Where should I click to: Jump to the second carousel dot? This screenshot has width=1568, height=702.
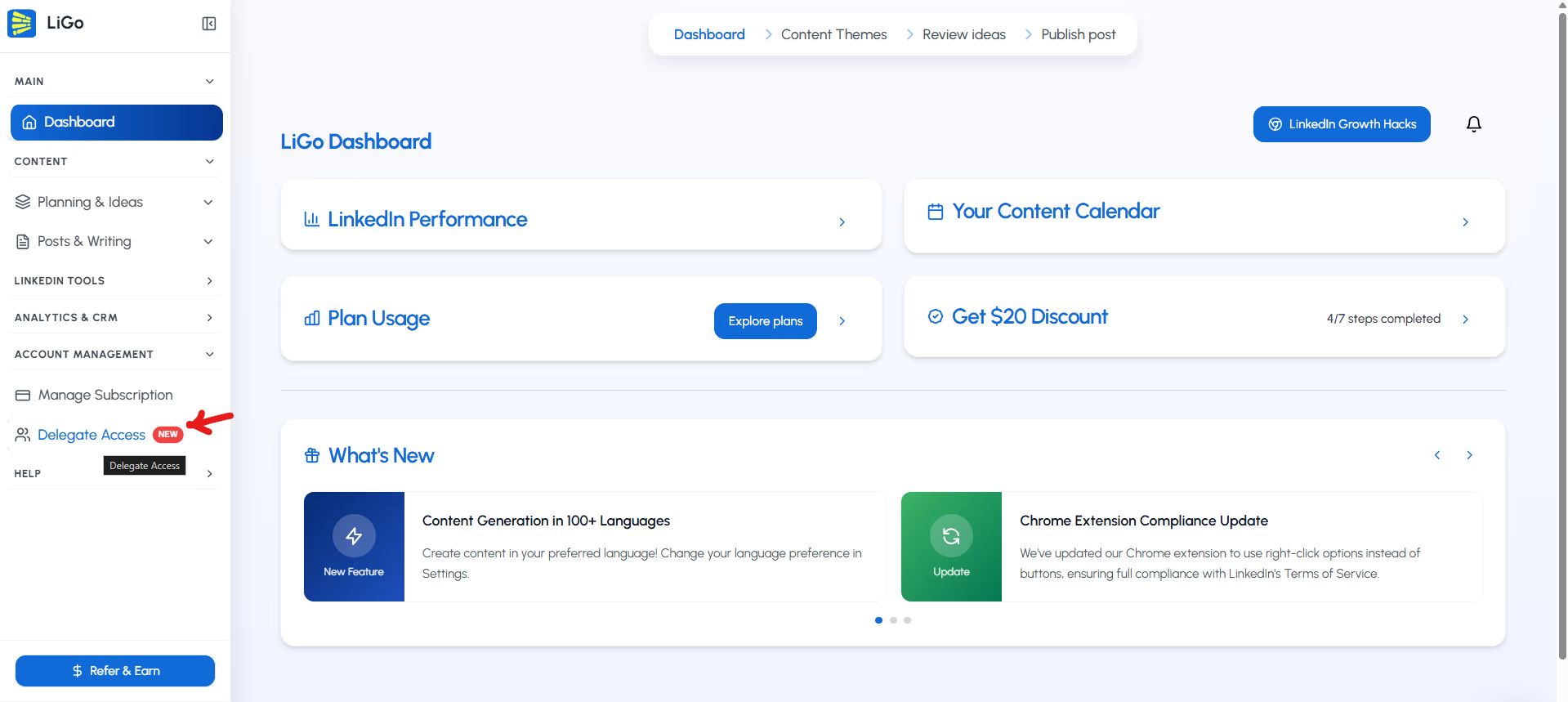893,620
